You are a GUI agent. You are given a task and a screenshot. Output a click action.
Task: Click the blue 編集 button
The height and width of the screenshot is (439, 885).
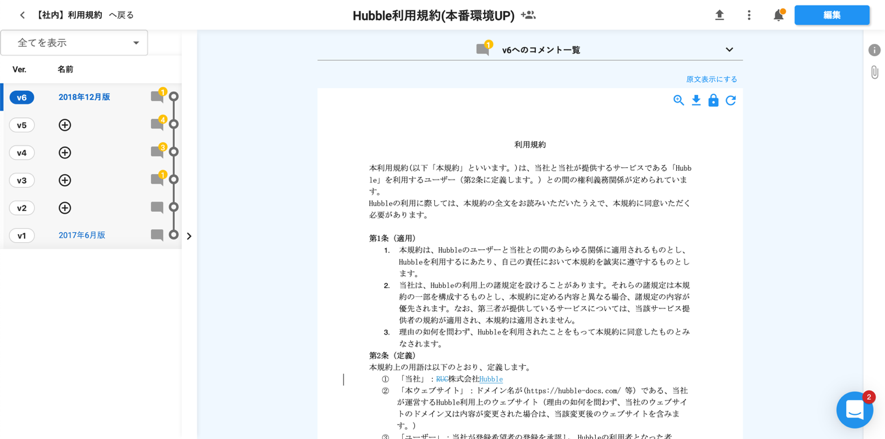pos(832,15)
